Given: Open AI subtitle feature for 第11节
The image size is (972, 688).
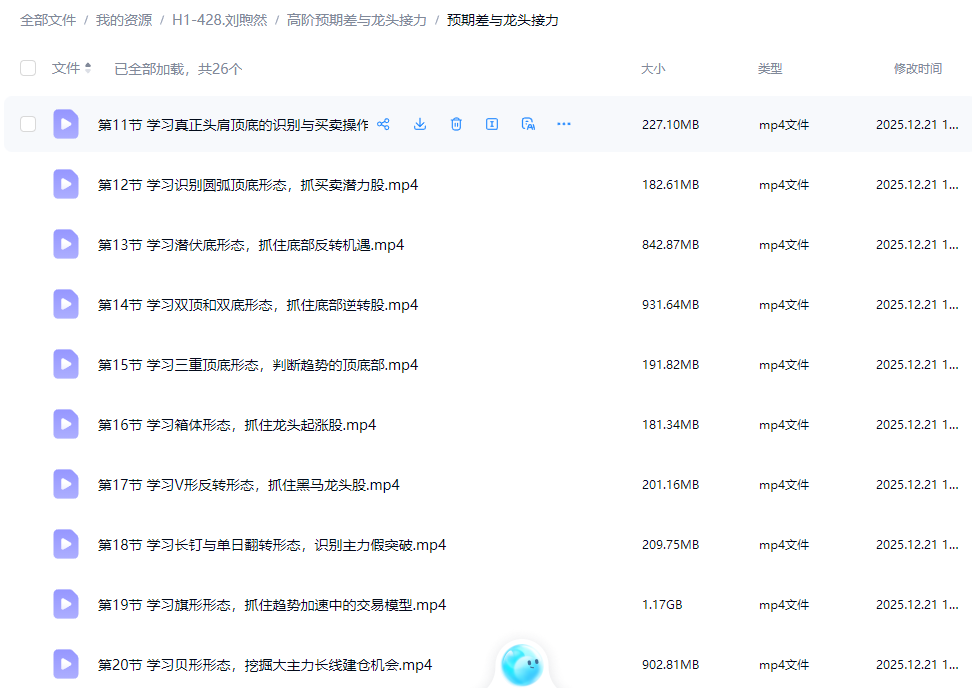Looking at the screenshot, I should point(527,124).
